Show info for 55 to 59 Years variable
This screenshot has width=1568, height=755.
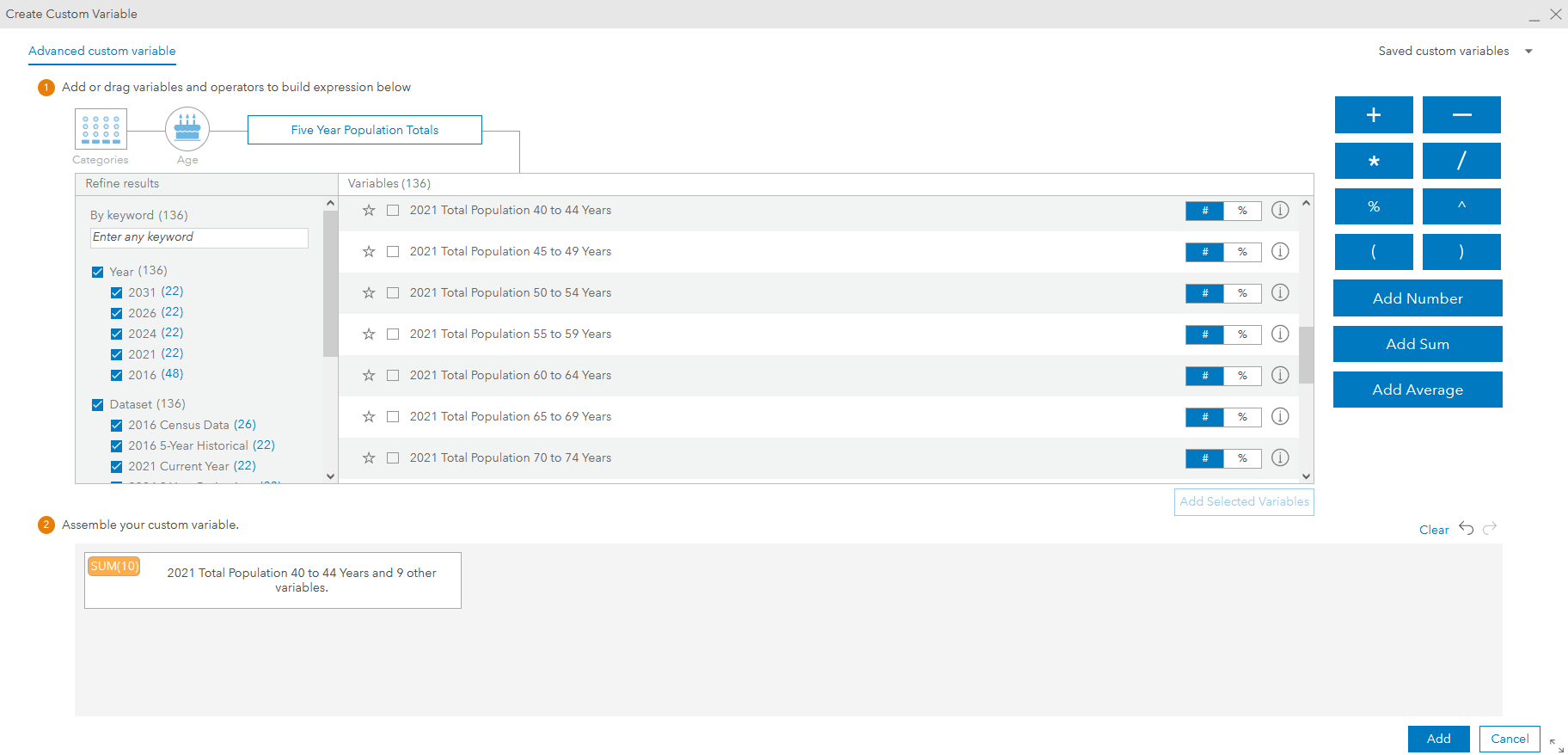point(1280,334)
